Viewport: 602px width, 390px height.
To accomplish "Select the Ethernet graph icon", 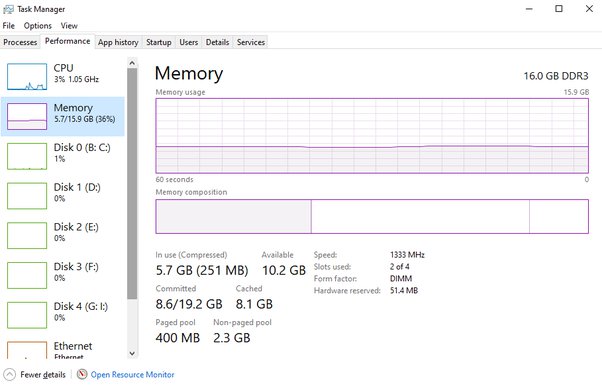I will pyautogui.click(x=27, y=350).
